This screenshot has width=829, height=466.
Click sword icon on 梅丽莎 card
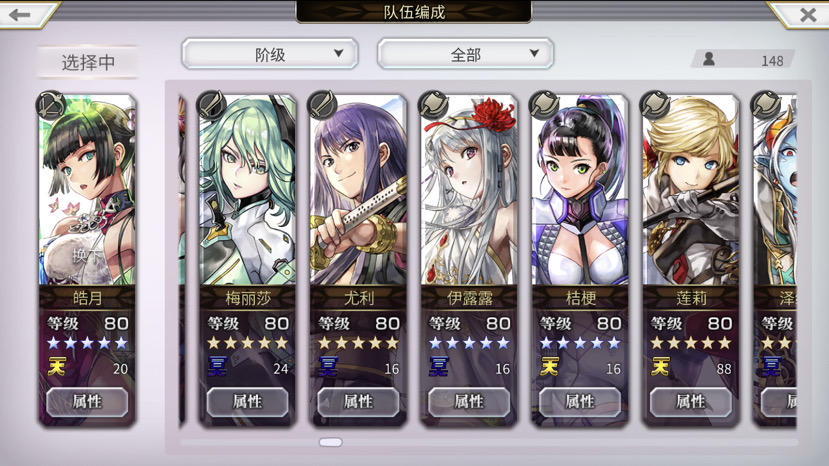211,105
